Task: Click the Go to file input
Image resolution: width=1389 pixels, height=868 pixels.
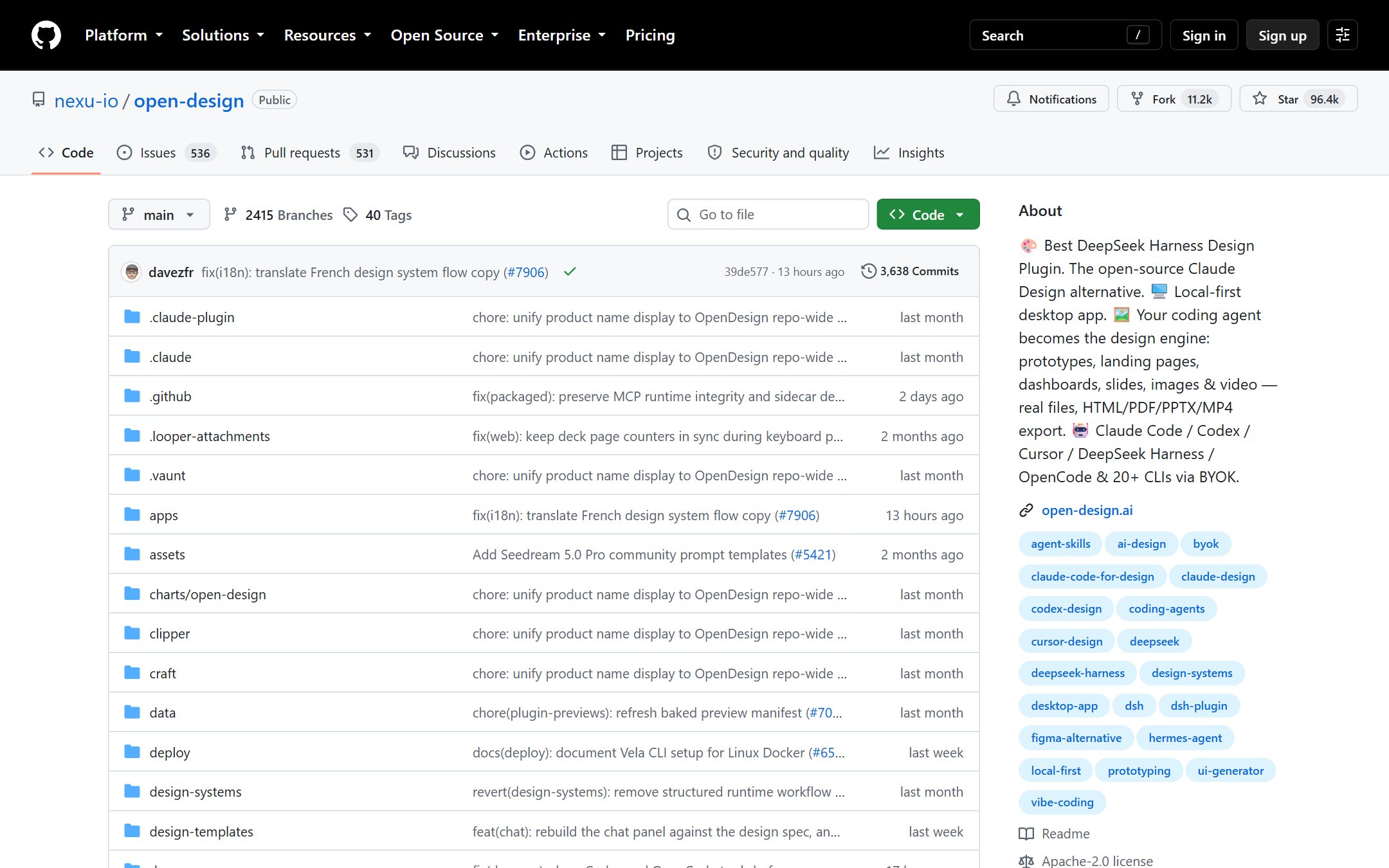Action: coord(768,214)
